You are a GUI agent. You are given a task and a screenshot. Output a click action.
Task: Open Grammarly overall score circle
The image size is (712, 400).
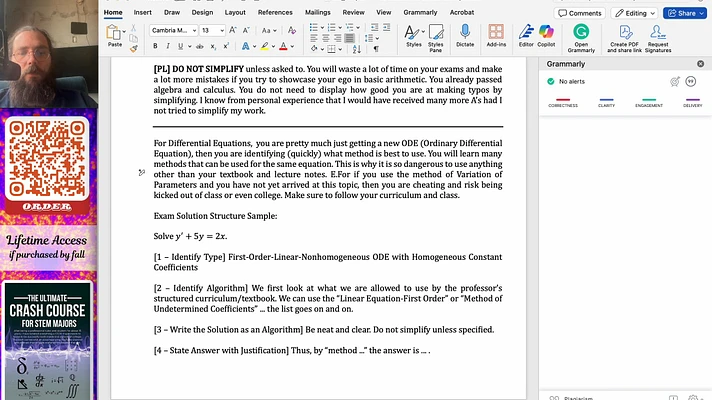(x=691, y=81)
